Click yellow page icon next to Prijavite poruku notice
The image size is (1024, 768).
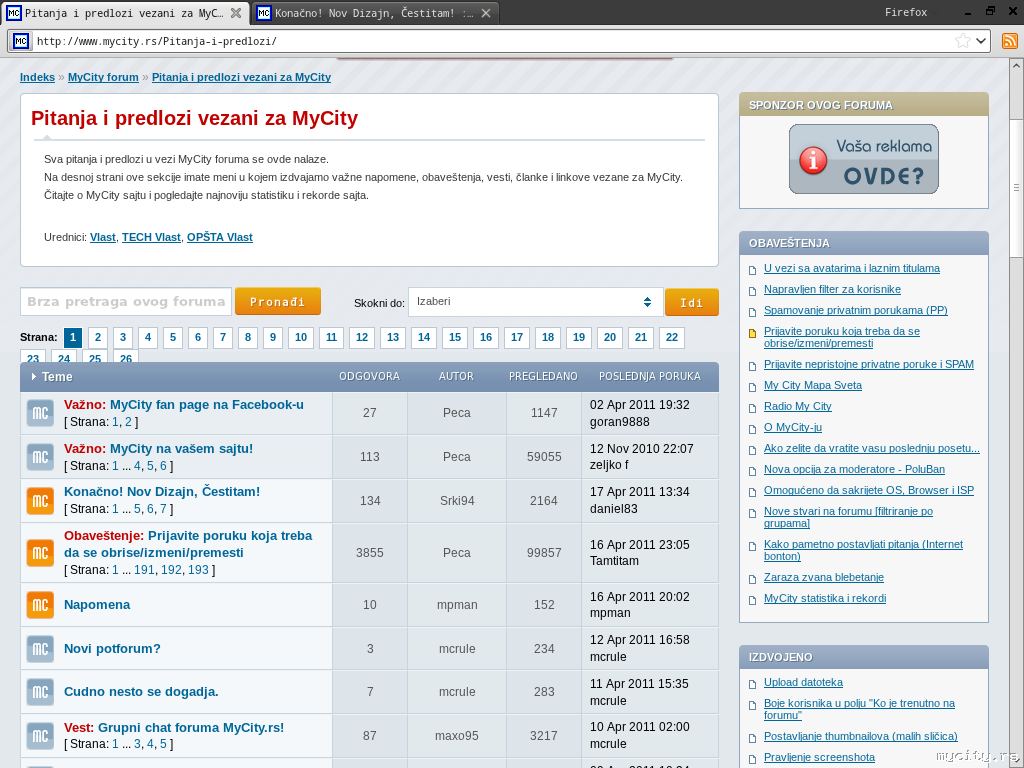[x=752, y=333]
